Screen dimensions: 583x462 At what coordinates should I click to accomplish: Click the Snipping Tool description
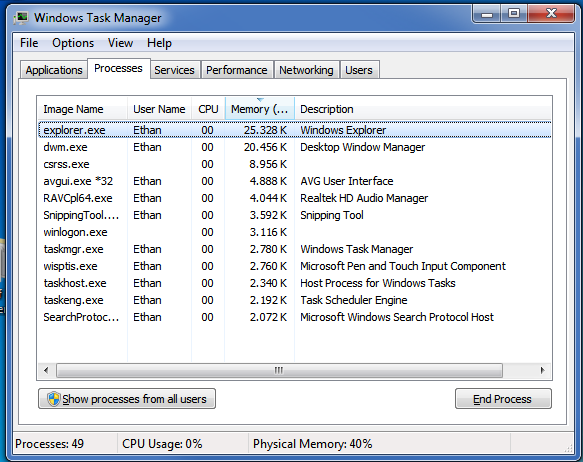(332, 215)
